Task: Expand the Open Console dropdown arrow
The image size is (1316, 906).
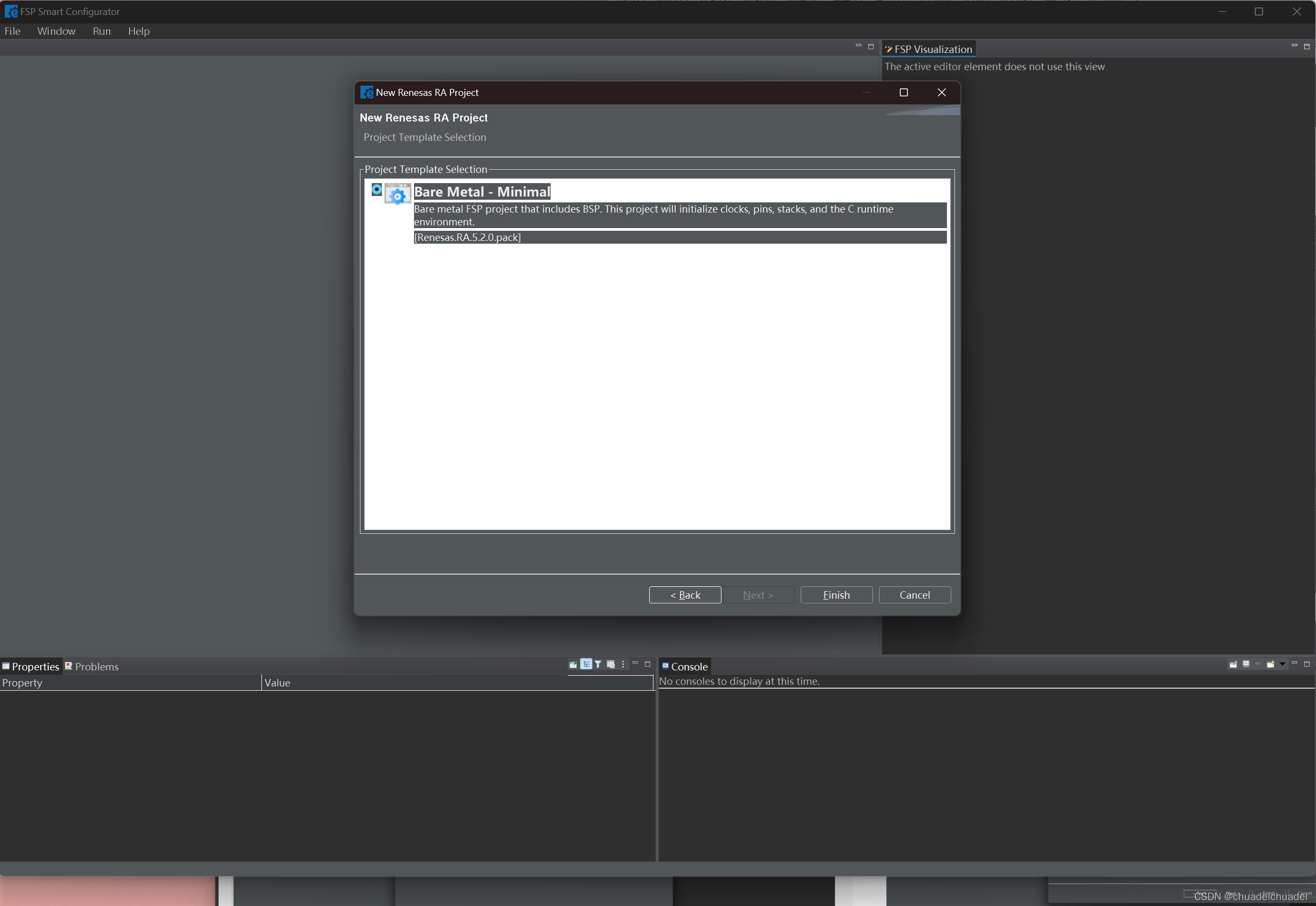Action: pos(1282,664)
